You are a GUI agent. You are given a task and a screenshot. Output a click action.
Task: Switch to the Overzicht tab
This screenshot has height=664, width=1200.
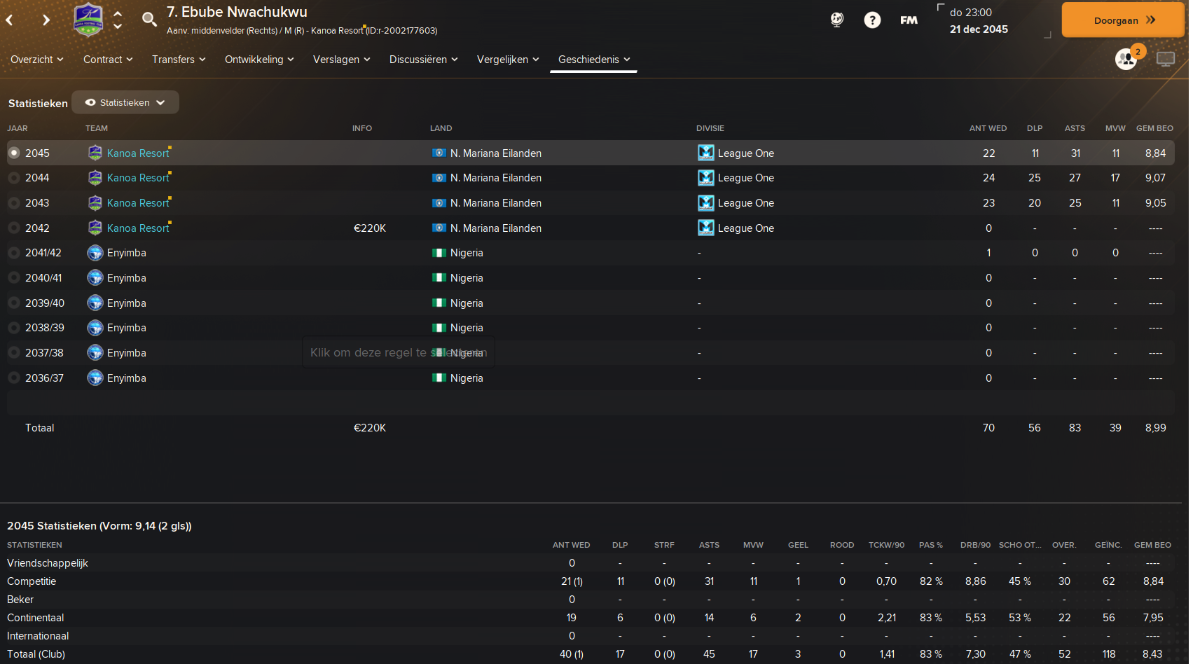(37, 59)
